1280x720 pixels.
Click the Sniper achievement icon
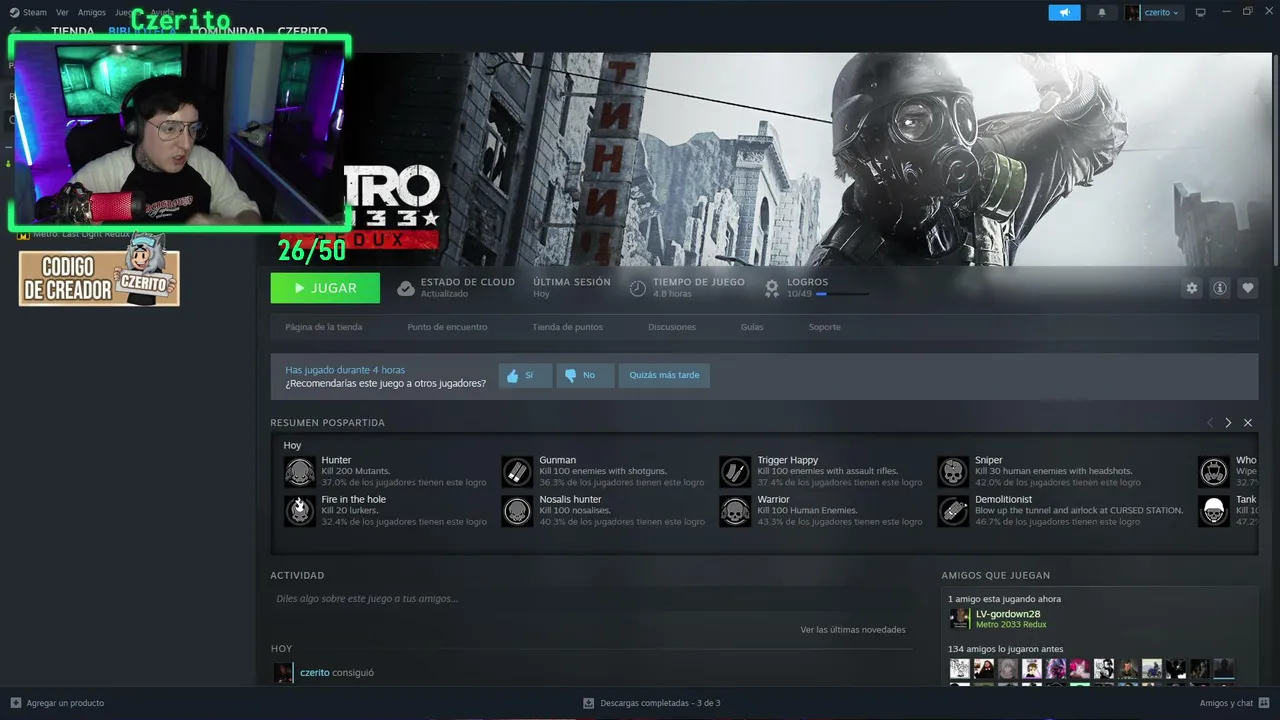click(953, 471)
